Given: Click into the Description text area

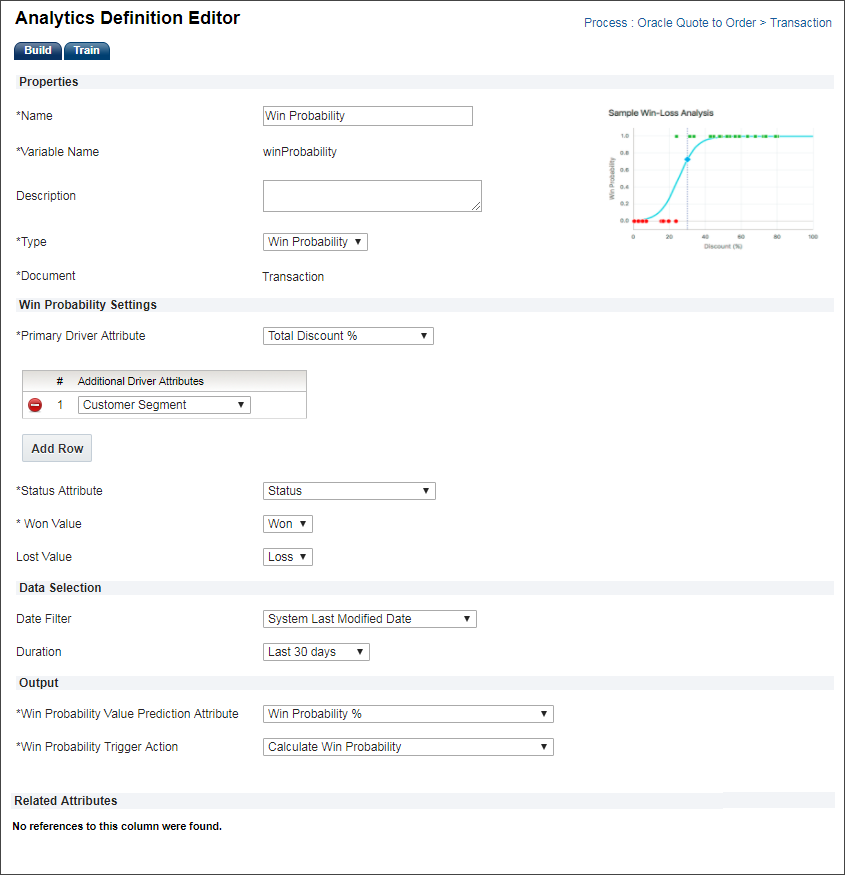Looking at the screenshot, I should (x=372, y=196).
